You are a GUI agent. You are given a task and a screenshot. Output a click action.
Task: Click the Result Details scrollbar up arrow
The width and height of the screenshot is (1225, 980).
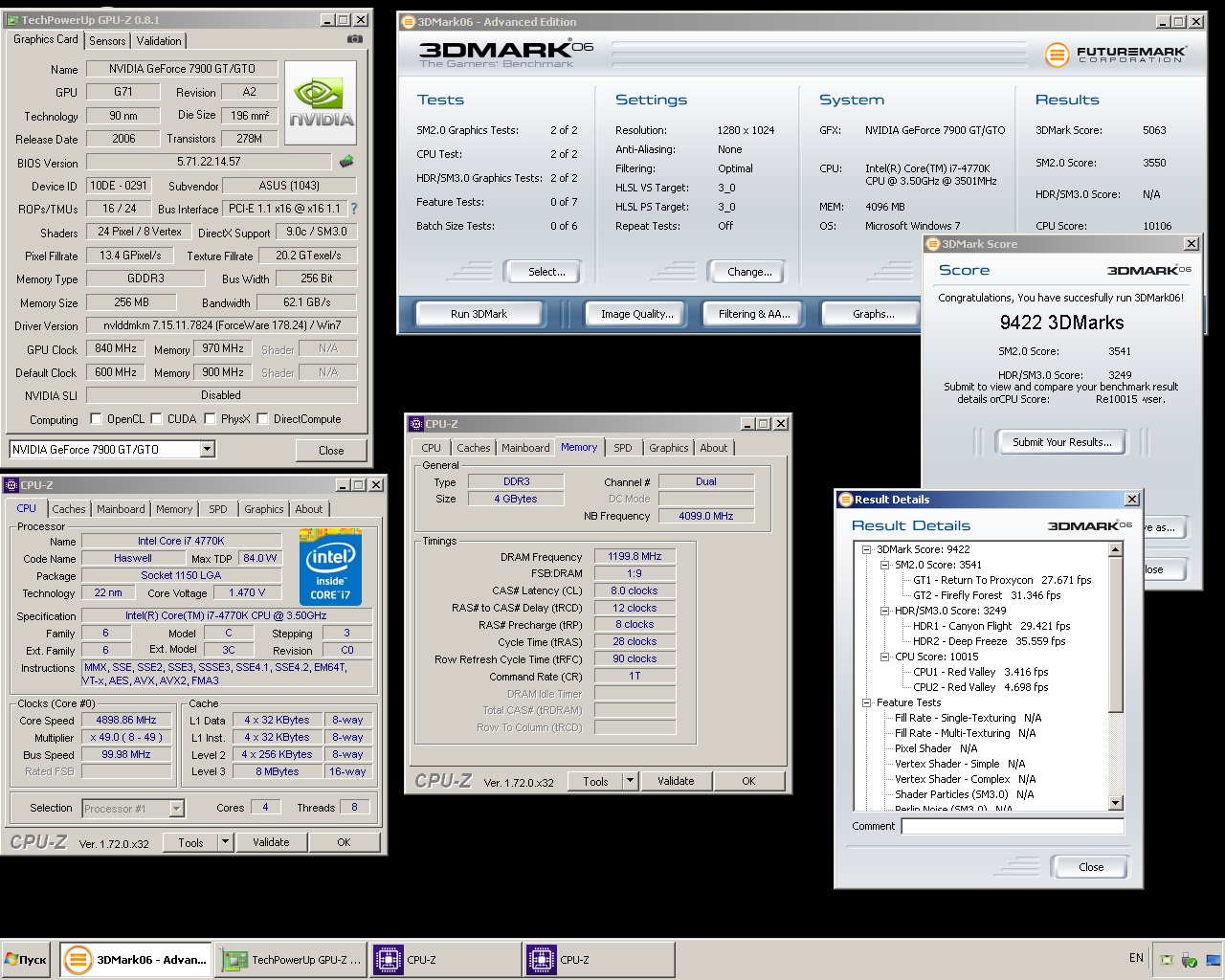click(1116, 549)
